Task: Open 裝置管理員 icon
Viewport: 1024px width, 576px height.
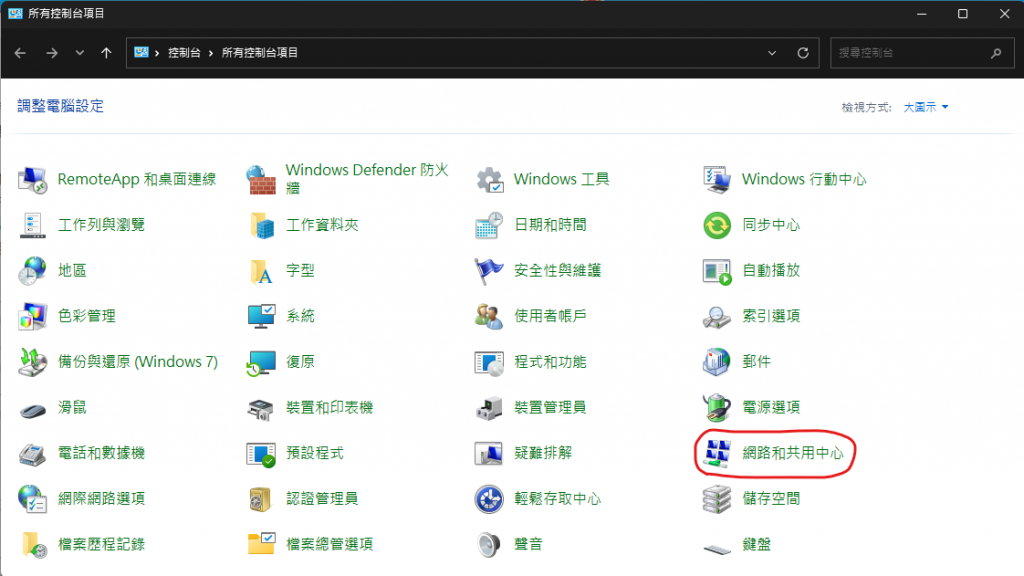Action: tap(489, 408)
